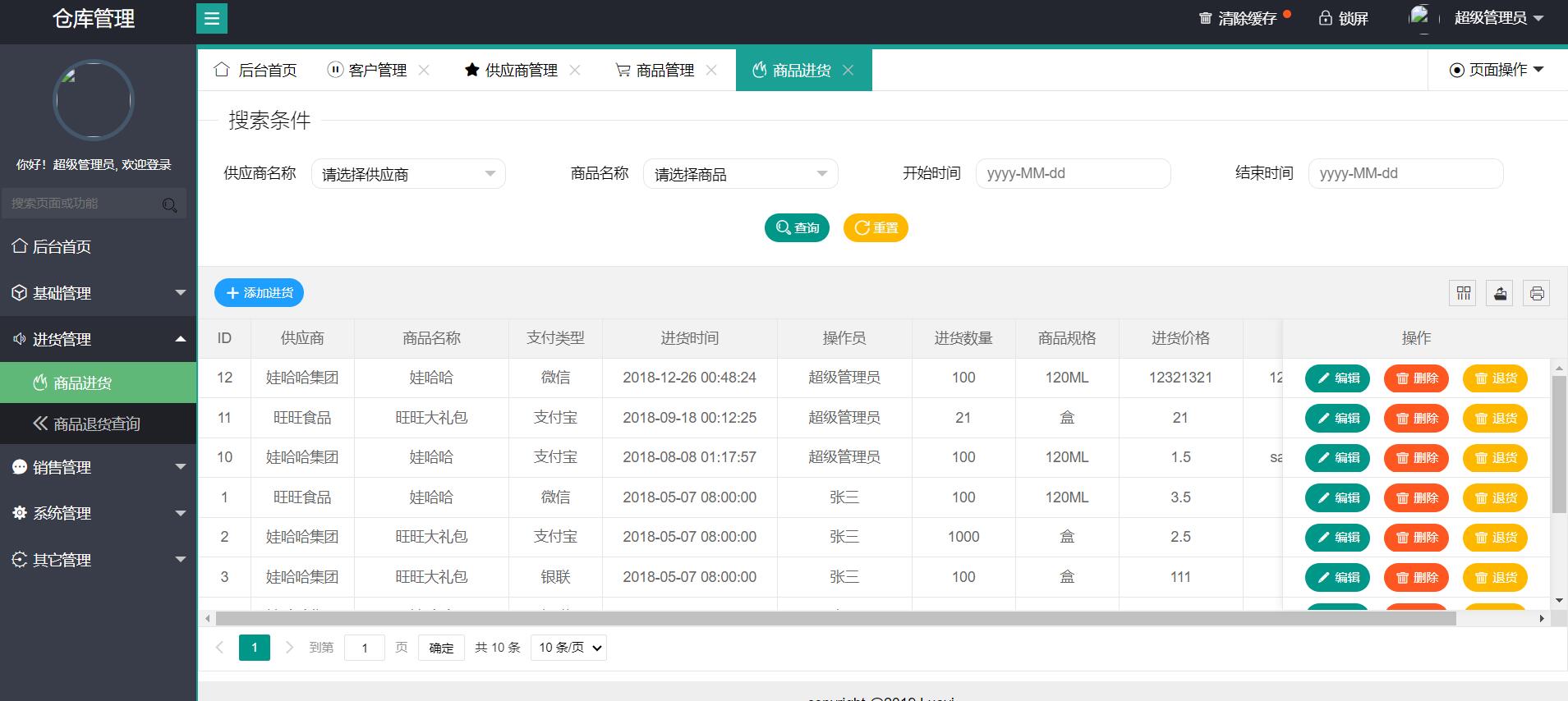Image resolution: width=1568 pixels, height=701 pixels.
Task: Click 退货 for row ID 11
Action: (x=1495, y=418)
